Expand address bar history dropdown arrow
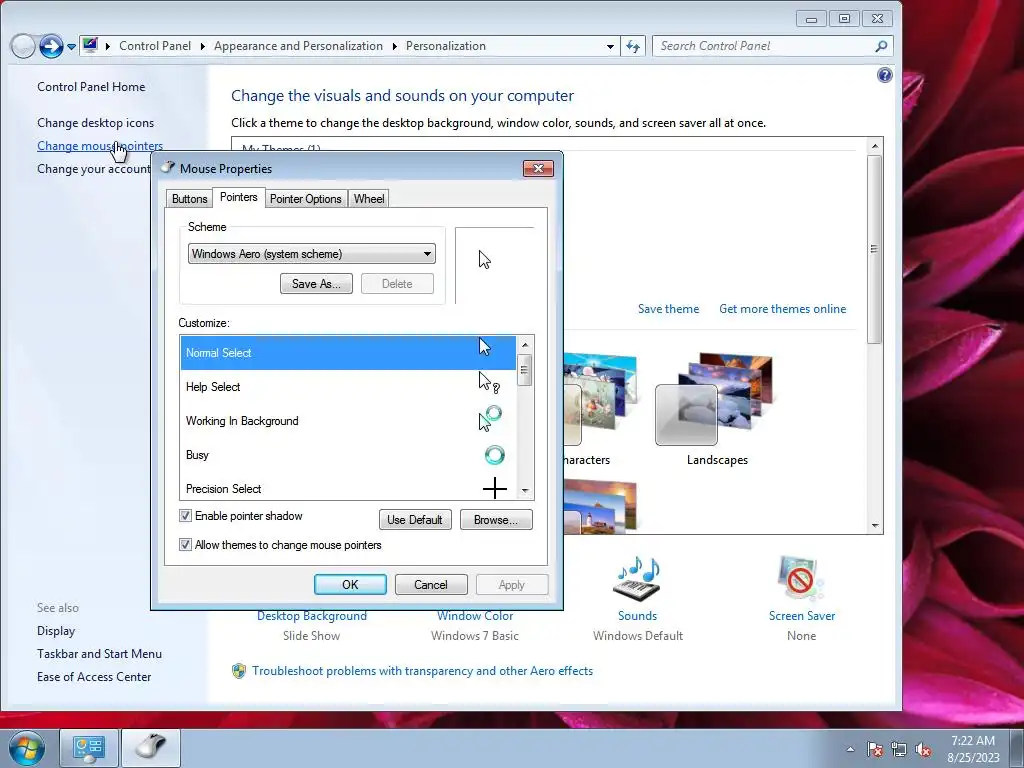The image size is (1024, 768). tap(610, 46)
